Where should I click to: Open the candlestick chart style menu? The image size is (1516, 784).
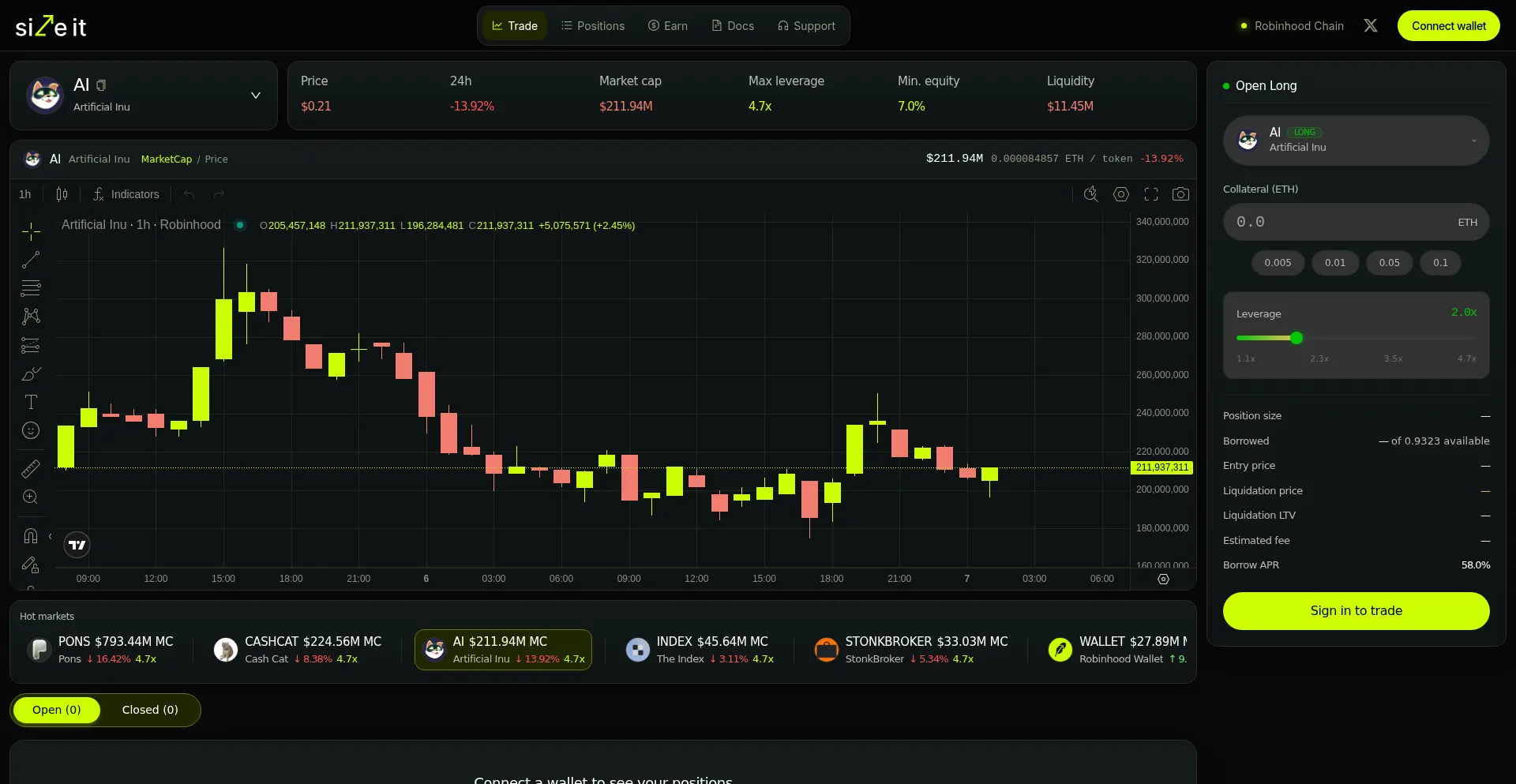62,194
